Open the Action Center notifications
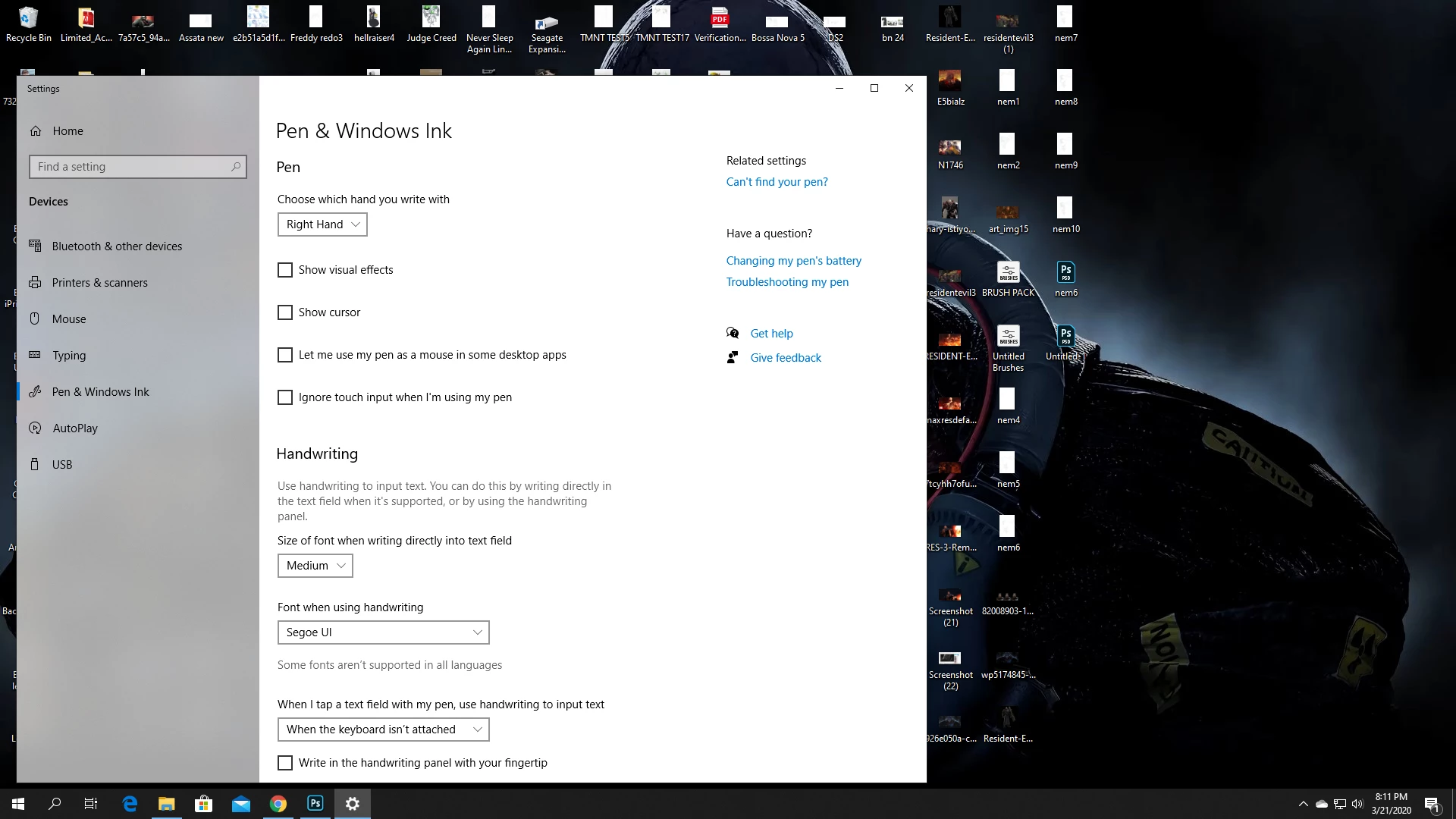Viewport: 1456px width, 819px height. [1432, 804]
